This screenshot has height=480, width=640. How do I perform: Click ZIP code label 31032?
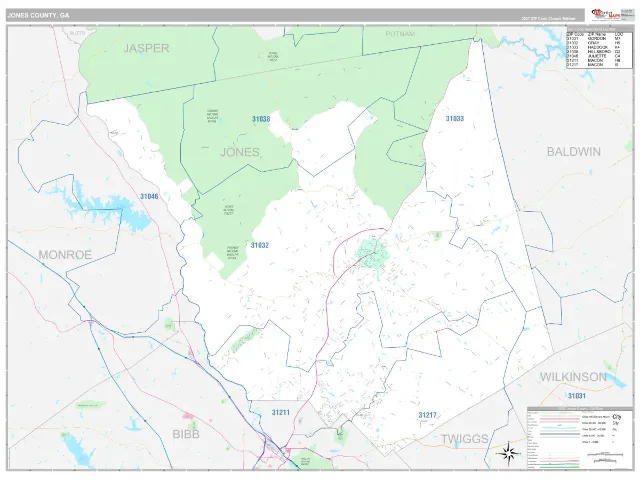pos(260,246)
